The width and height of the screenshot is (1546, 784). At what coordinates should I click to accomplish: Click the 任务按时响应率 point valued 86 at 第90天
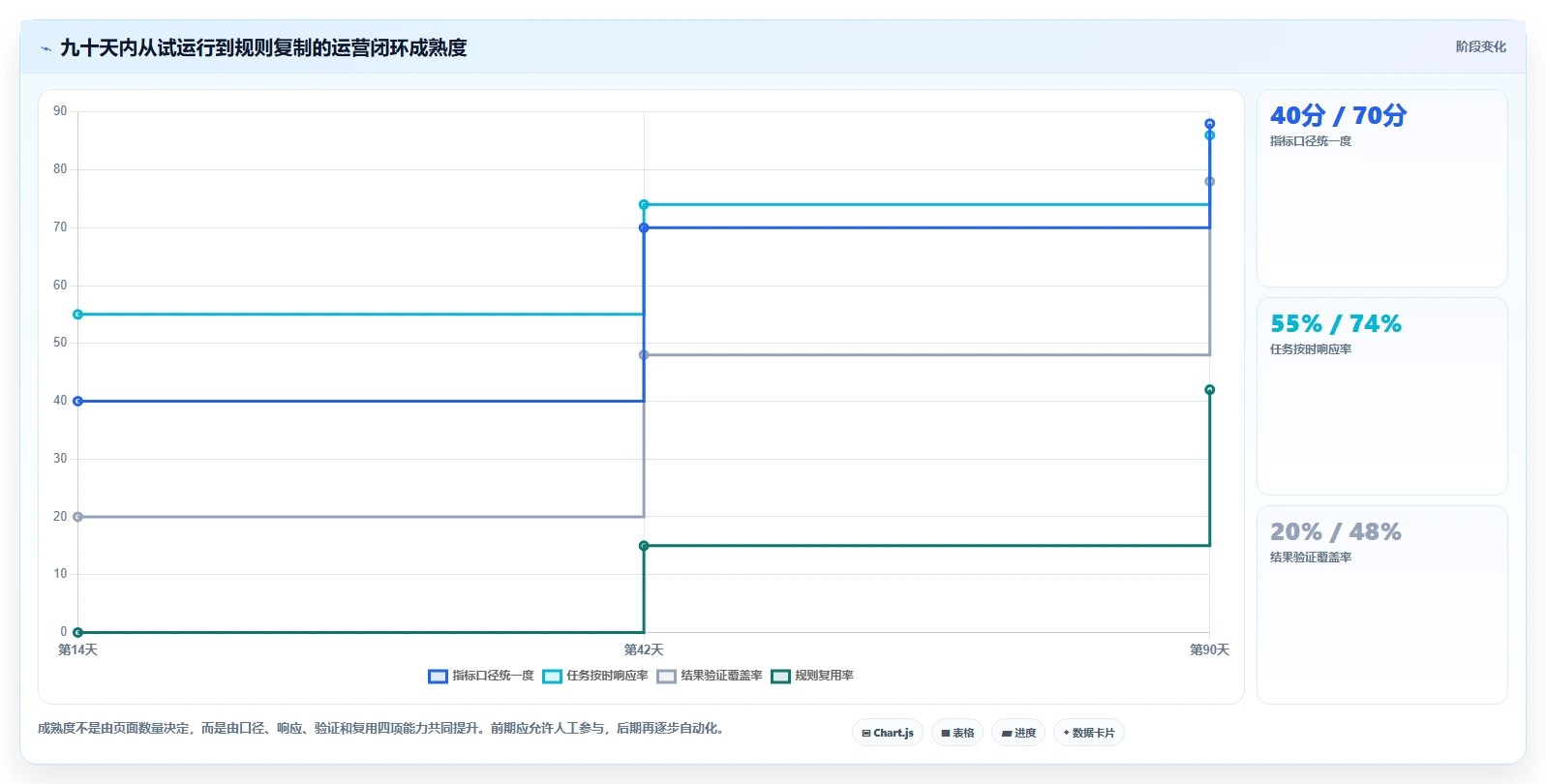[x=1209, y=136]
